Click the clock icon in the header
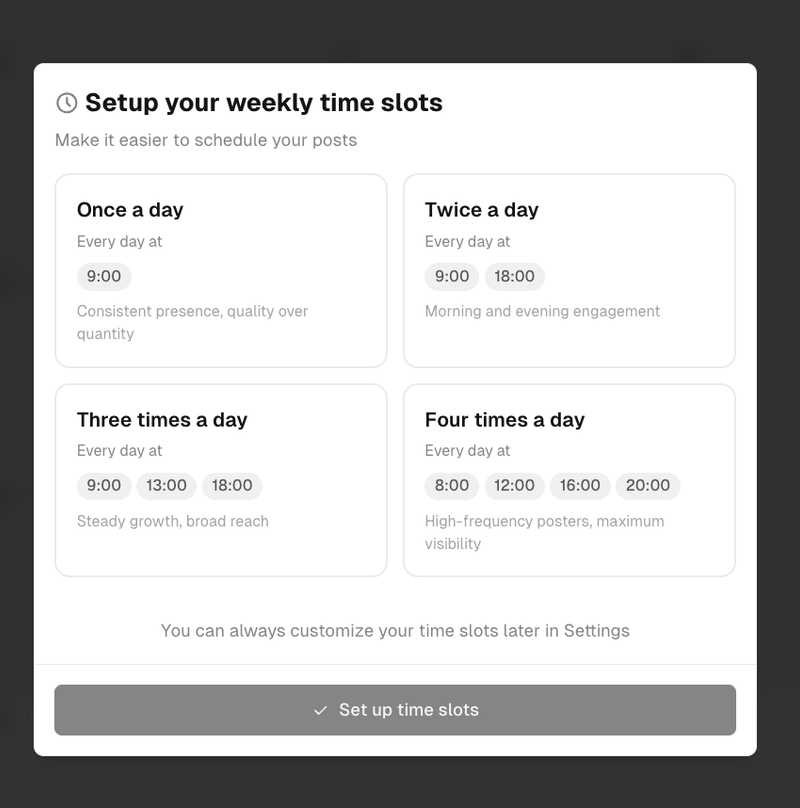This screenshot has width=800, height=808. click(65, 101)
